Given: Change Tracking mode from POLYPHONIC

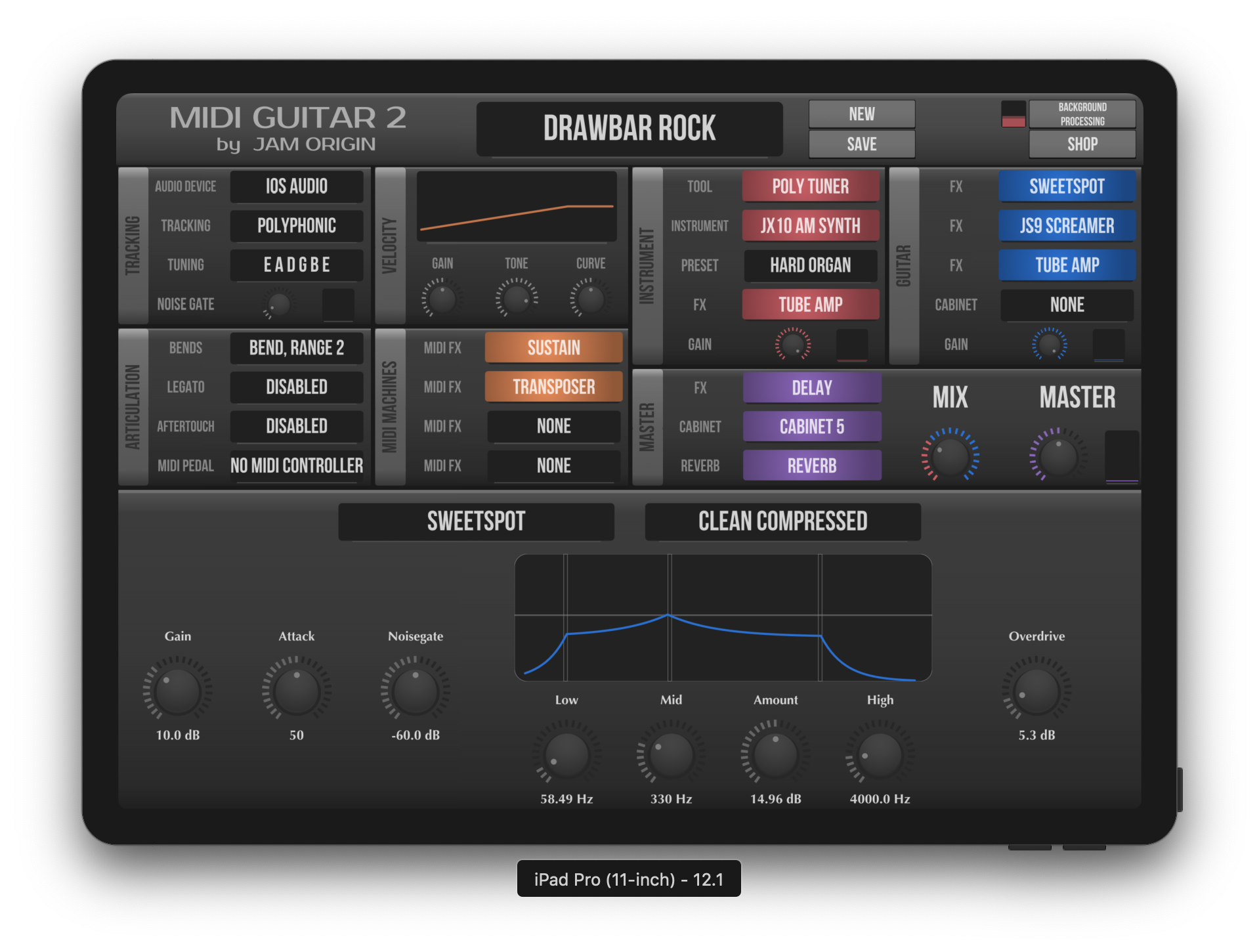Looking at the screenshot, I should click(297, 226).
